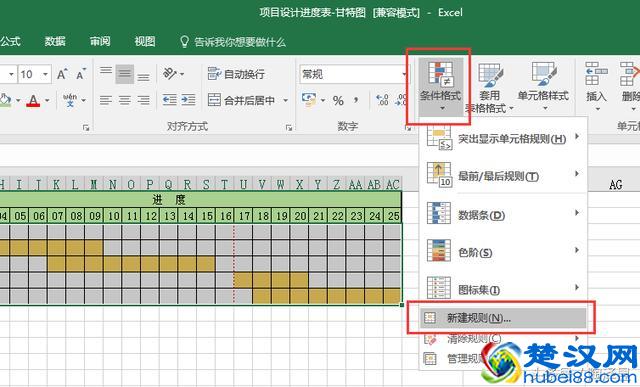The width and height of the screenshot is (640, 387).
Task: Click date cell 25 in the Gantt header
Action: pyautogui.click(x=393, y=216)
